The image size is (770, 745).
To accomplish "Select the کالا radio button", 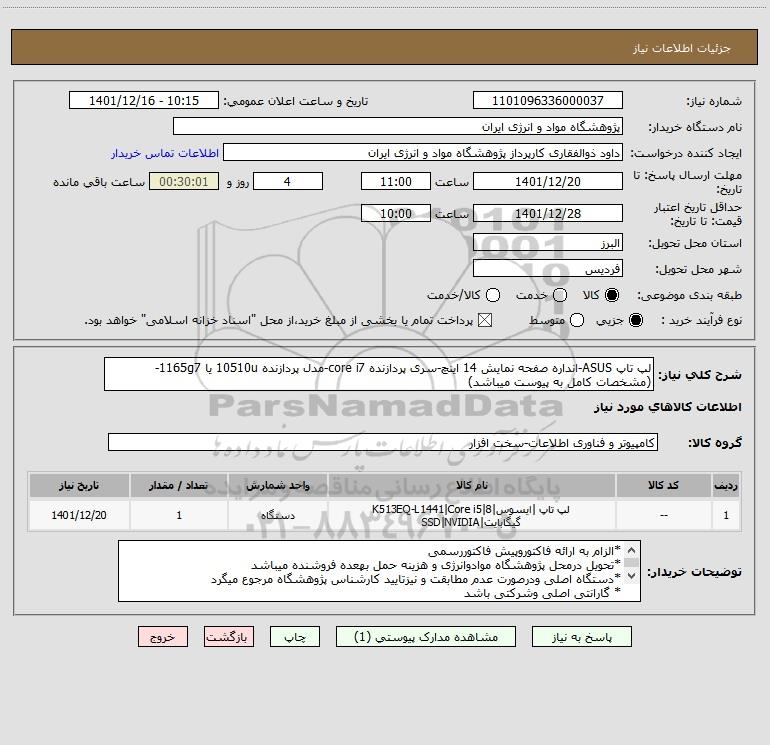I will click(x=612, y=295).
